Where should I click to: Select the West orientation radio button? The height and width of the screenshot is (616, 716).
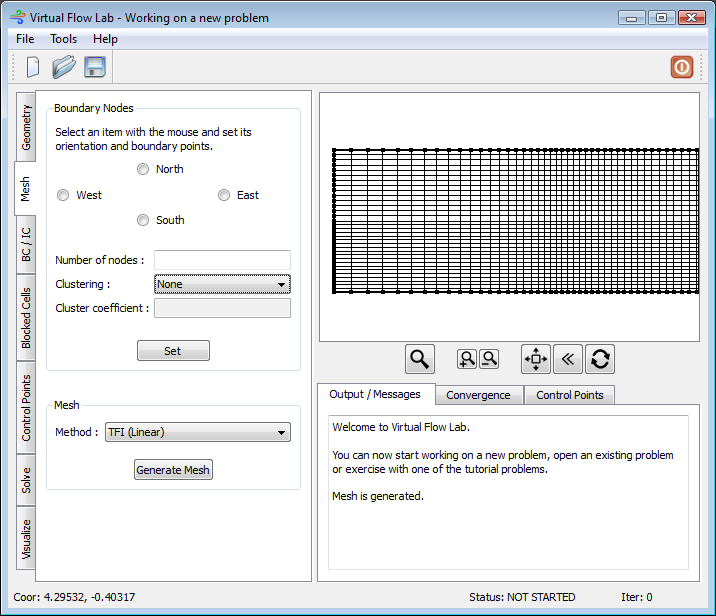click(x=63, y=195)
